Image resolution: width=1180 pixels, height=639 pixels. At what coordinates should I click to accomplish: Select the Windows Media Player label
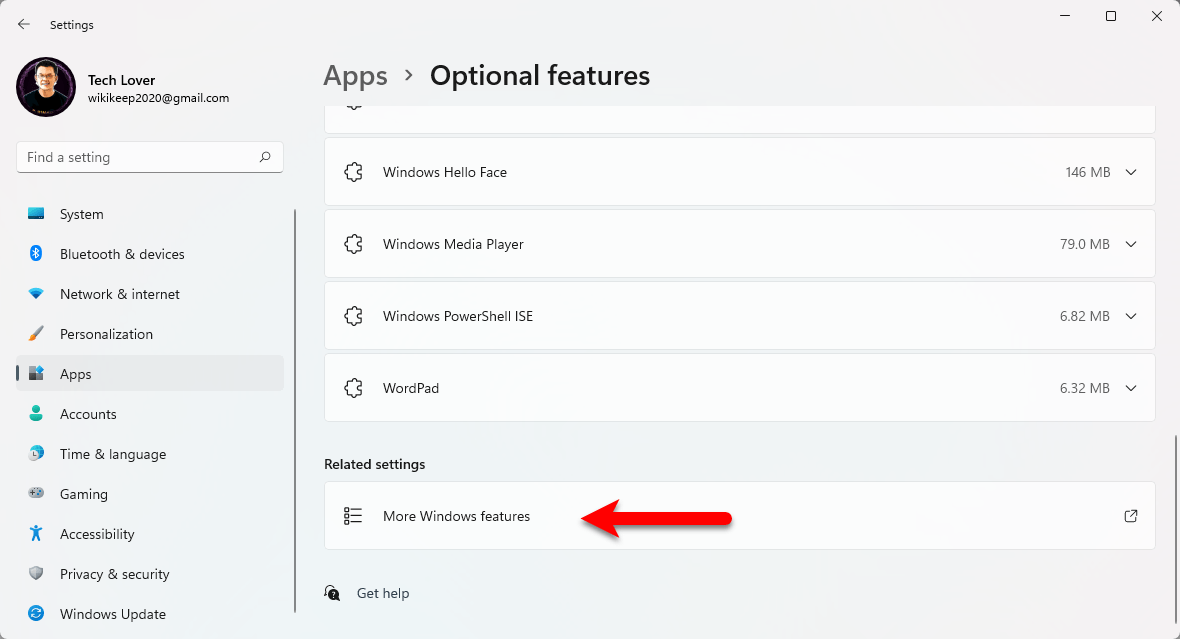[453, 245]
